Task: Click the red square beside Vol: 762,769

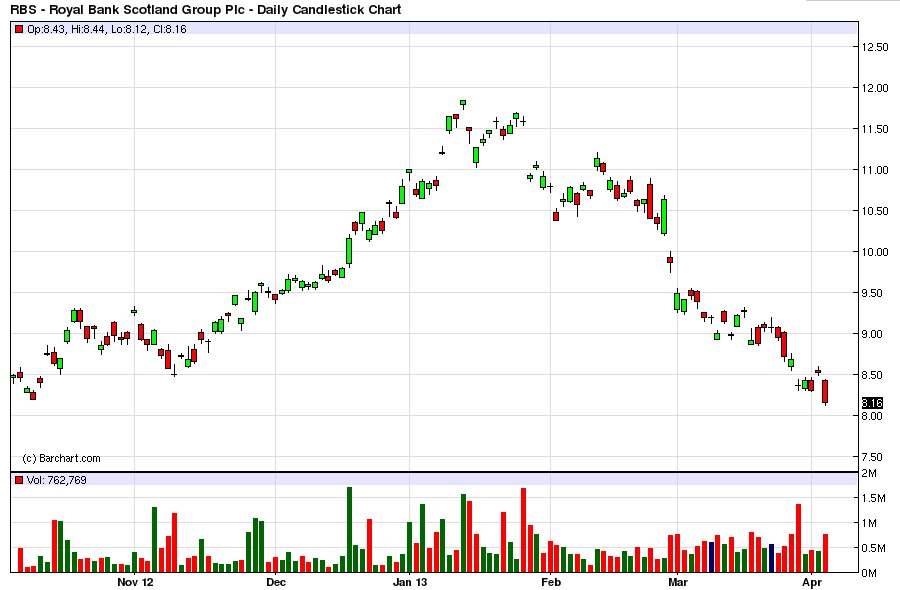Action: click(x=19, y=482)
